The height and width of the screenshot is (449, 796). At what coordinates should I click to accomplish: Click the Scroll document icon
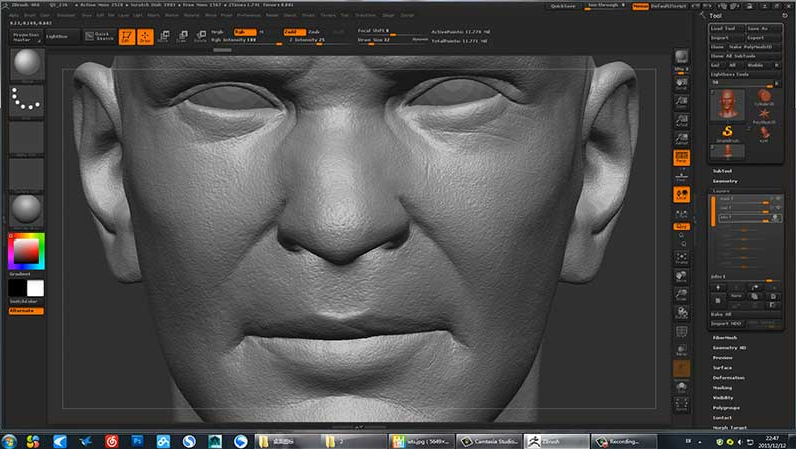coord(681,84)
